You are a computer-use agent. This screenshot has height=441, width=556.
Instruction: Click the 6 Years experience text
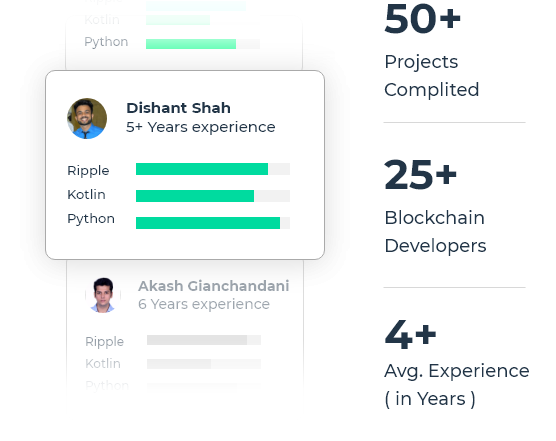pos(204,304)
